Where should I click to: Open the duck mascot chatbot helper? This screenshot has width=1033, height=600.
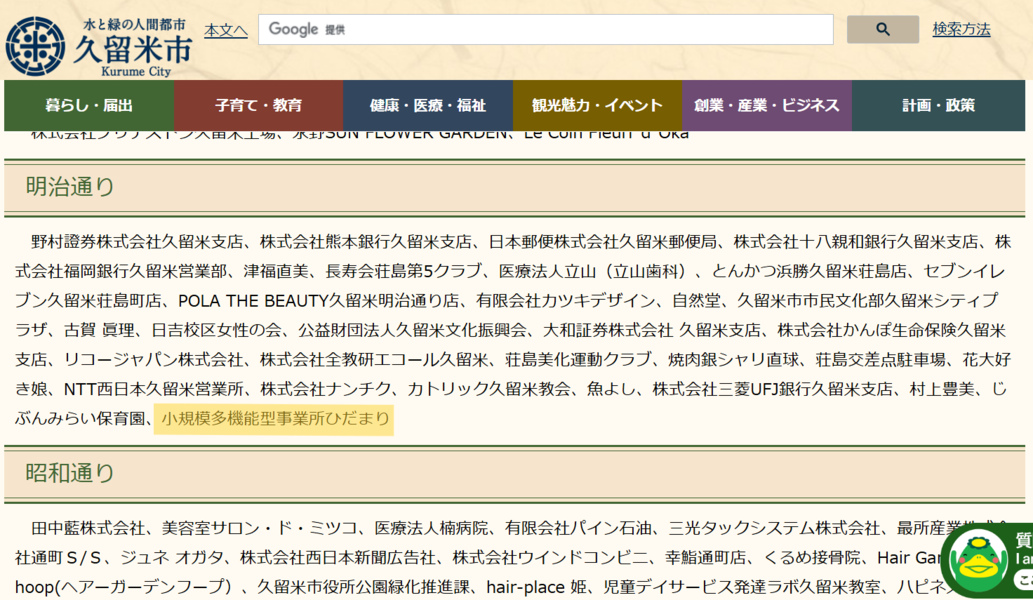coord(986,561)
